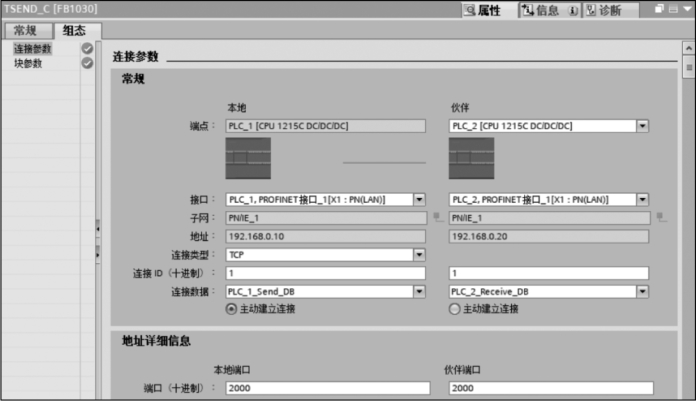Open the PLC_2_Receive_DB connection data dropdown

pos(642,292)
